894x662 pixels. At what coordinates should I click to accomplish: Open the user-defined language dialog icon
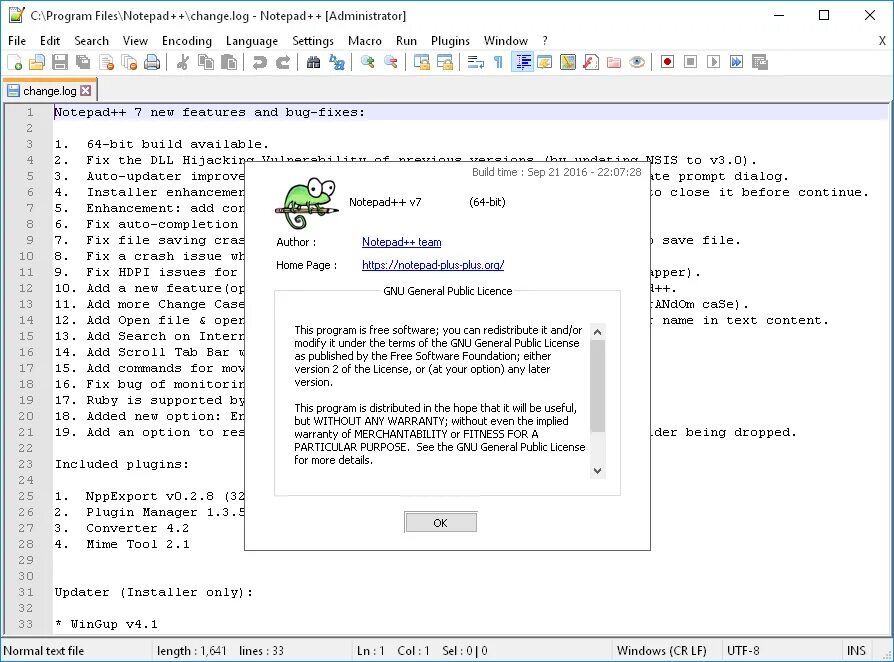pos(545,62)
